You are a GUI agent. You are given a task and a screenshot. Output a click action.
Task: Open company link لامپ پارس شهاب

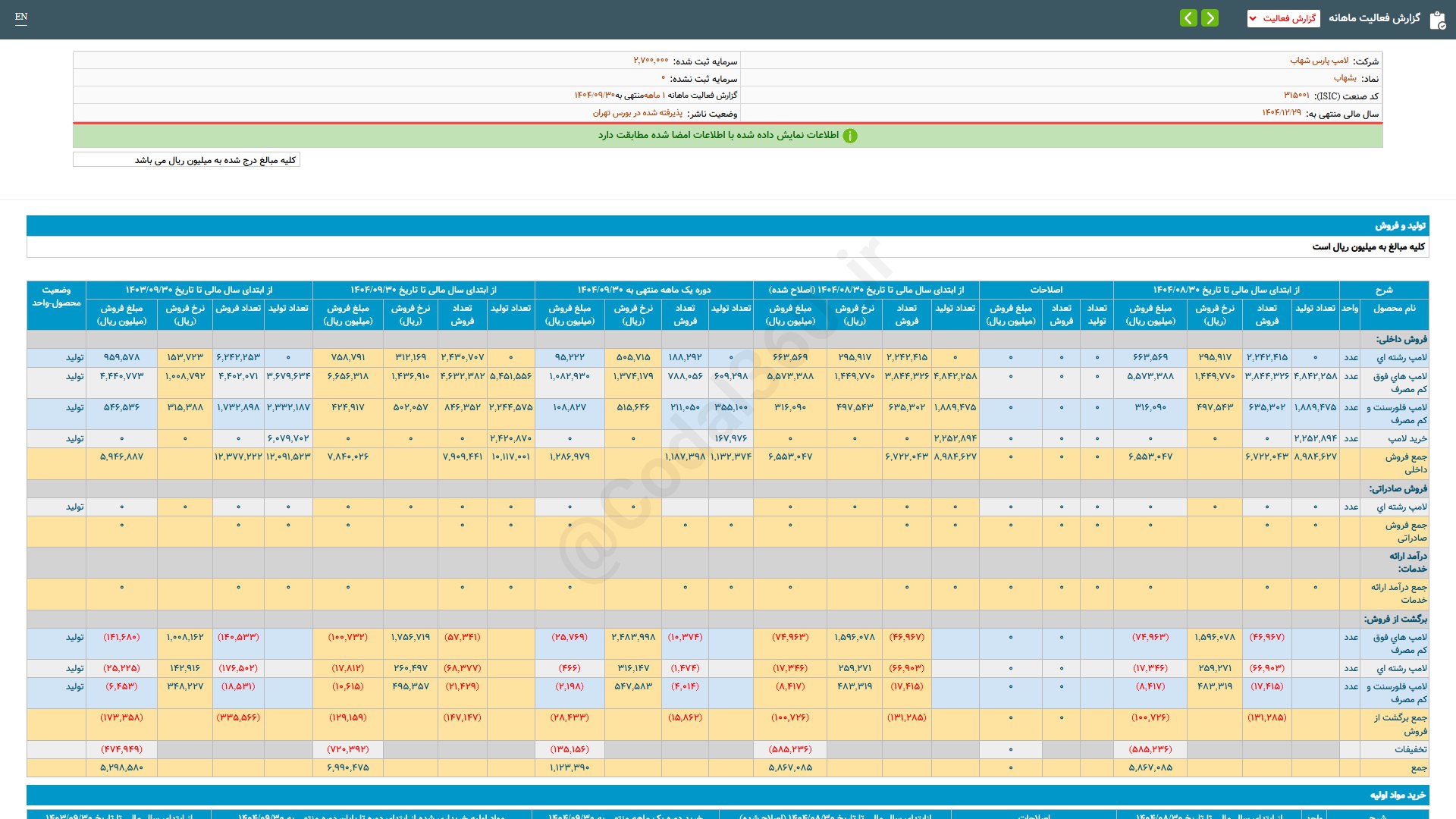coord(1319,61)
